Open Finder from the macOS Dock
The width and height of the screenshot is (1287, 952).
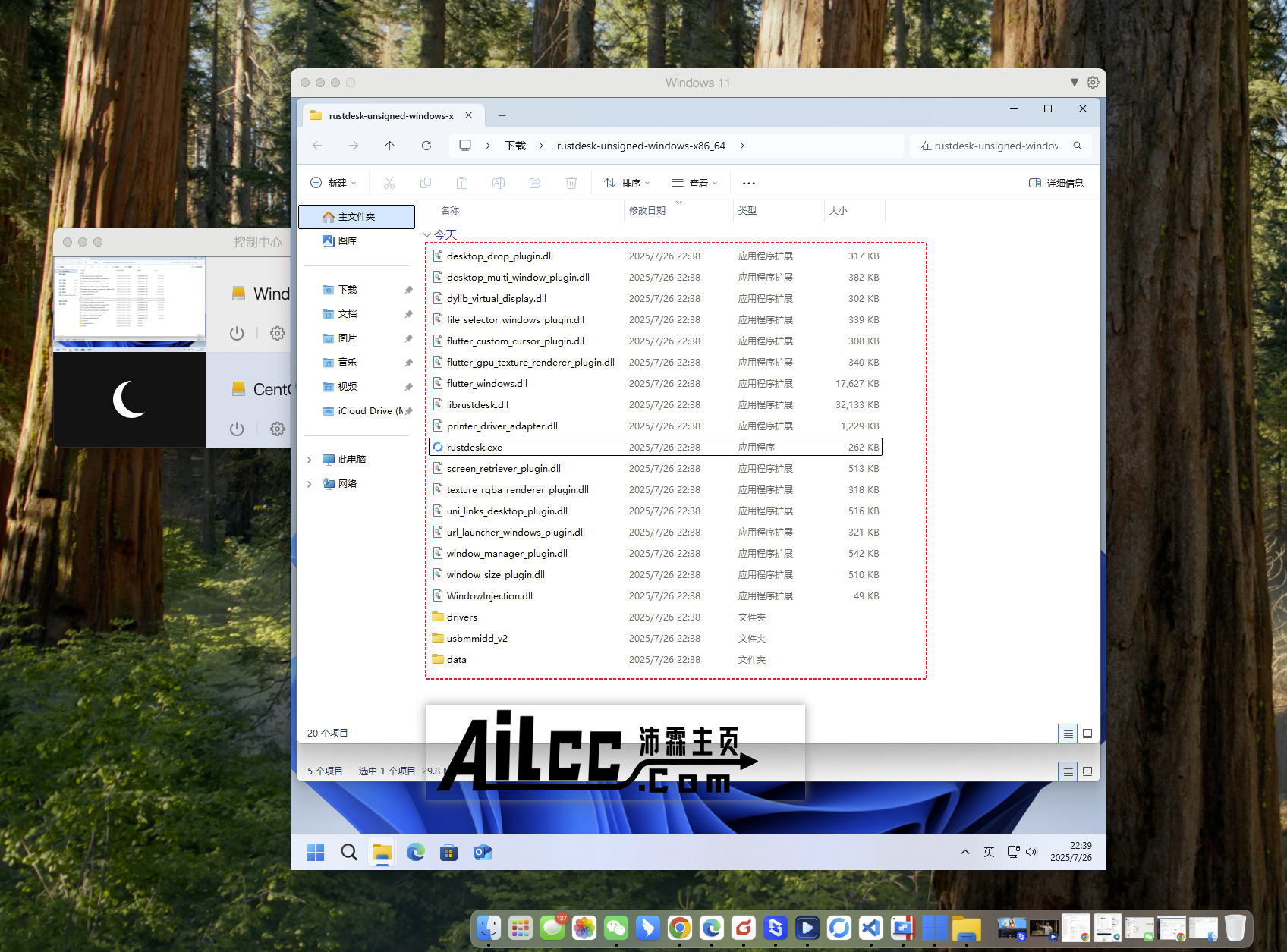tap(489, 928)
